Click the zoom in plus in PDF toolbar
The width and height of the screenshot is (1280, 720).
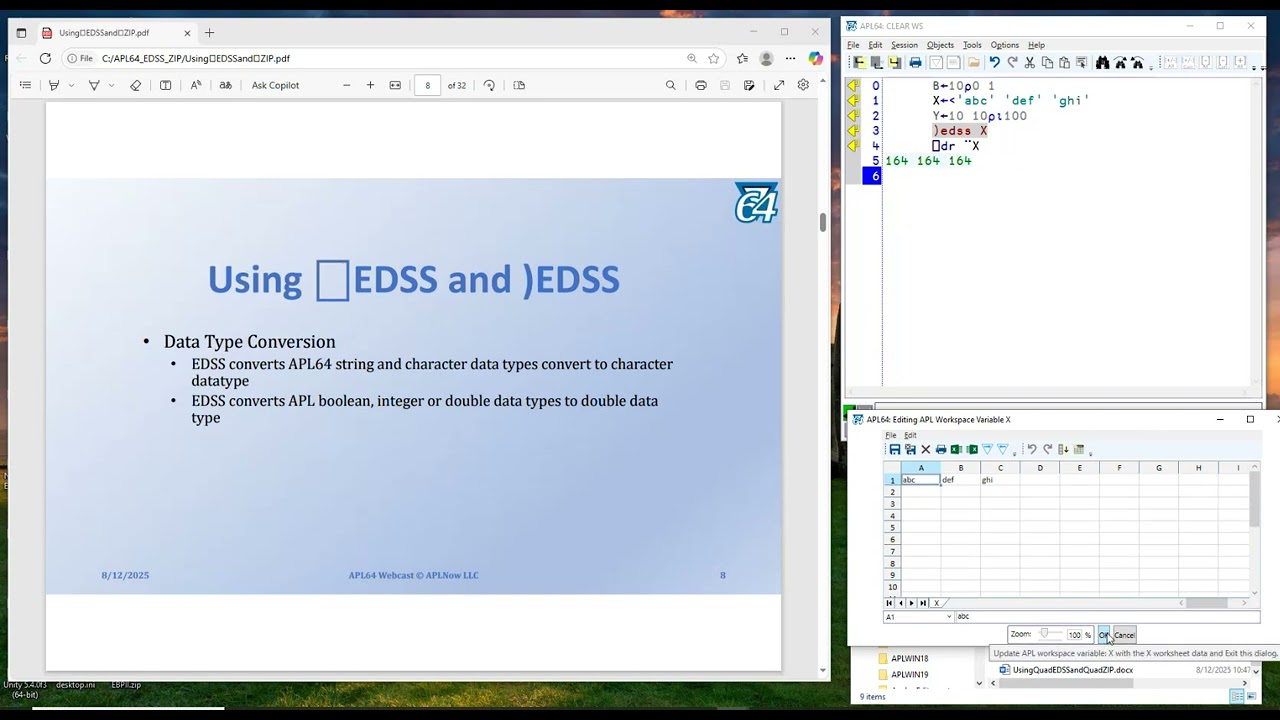pyautogui.click(x=370, y=85)
